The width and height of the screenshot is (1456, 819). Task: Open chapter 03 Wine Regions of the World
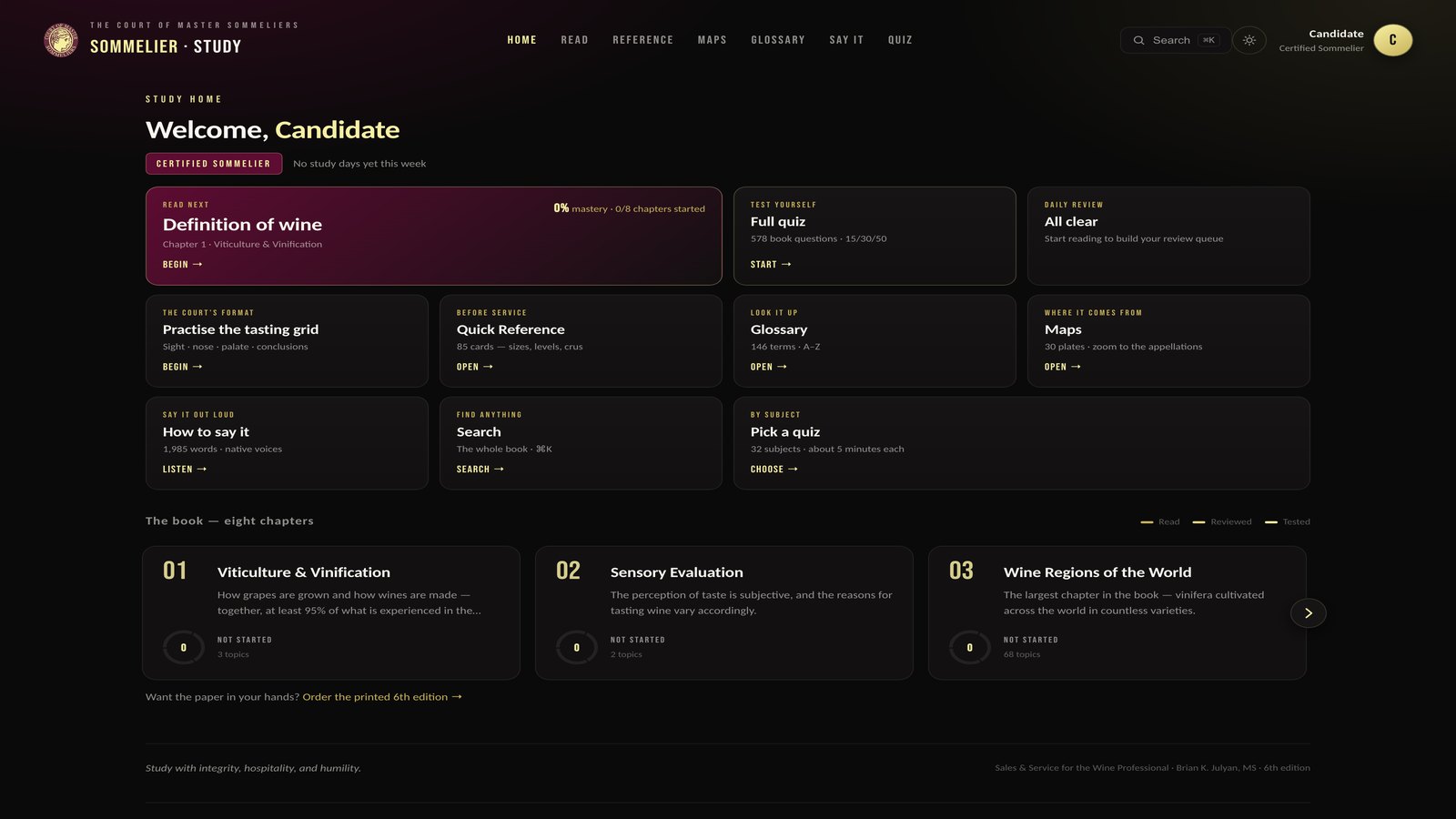pyautogui.click(x=1117, y=612)
